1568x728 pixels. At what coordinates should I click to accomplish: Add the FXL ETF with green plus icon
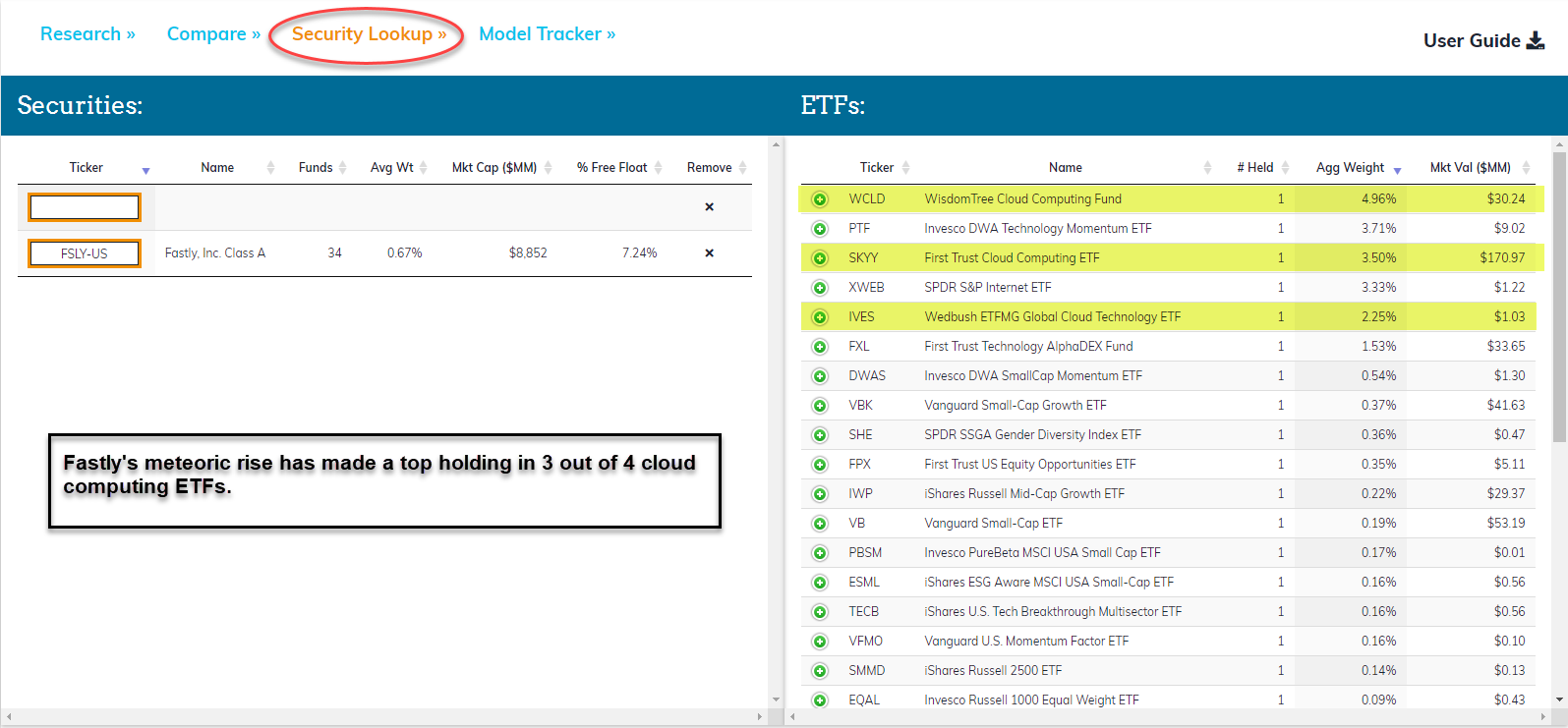[820, 347]
